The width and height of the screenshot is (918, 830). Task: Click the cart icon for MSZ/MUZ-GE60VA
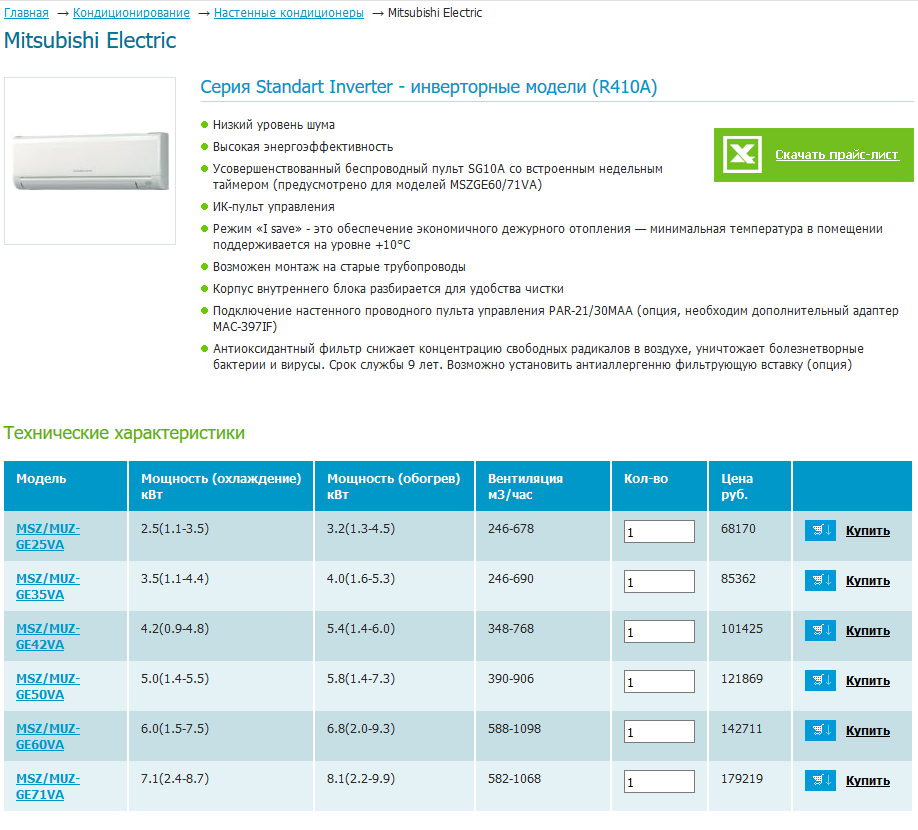(819, 730)
